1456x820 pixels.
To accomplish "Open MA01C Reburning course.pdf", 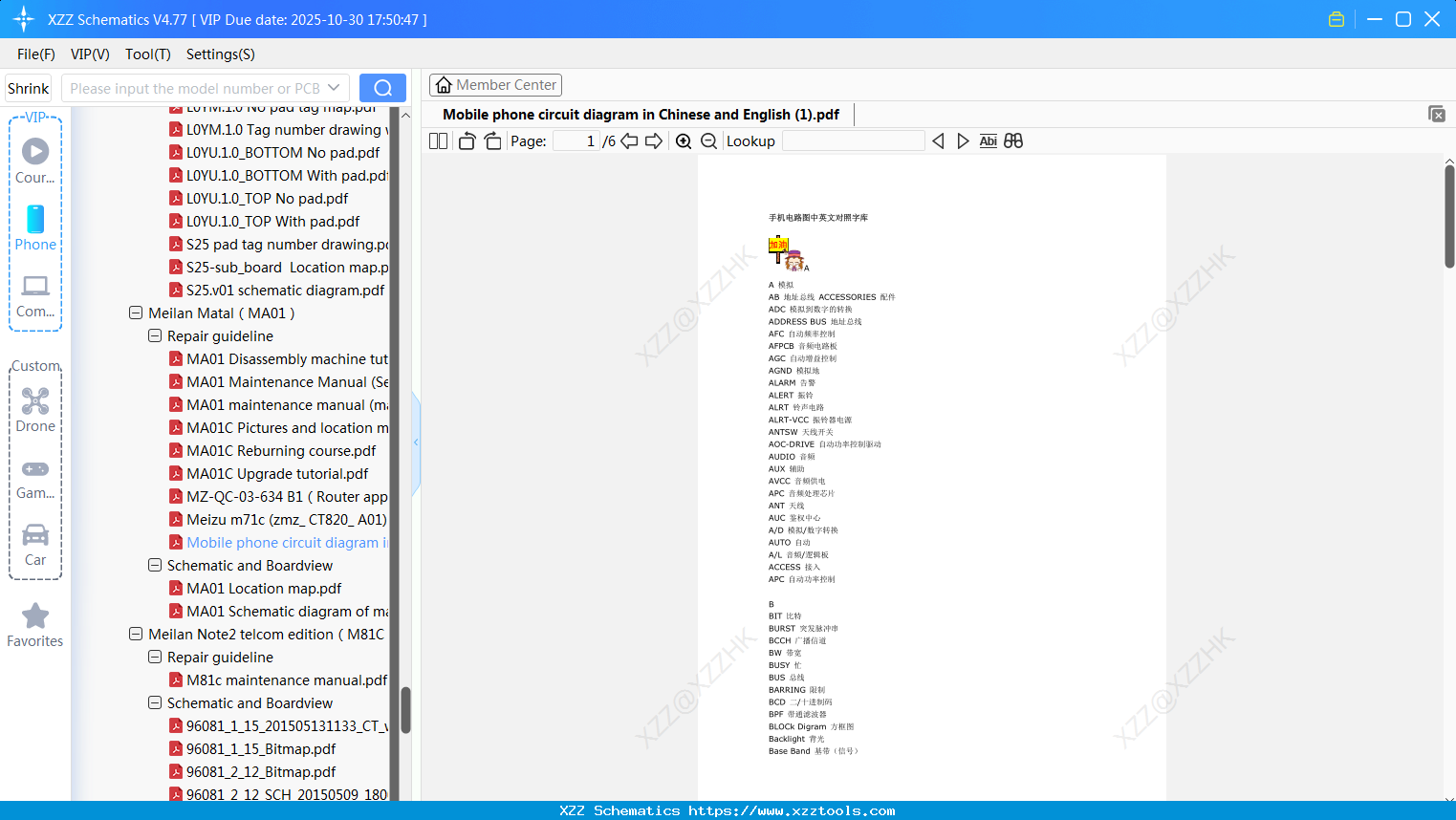I will pos(272,450).
